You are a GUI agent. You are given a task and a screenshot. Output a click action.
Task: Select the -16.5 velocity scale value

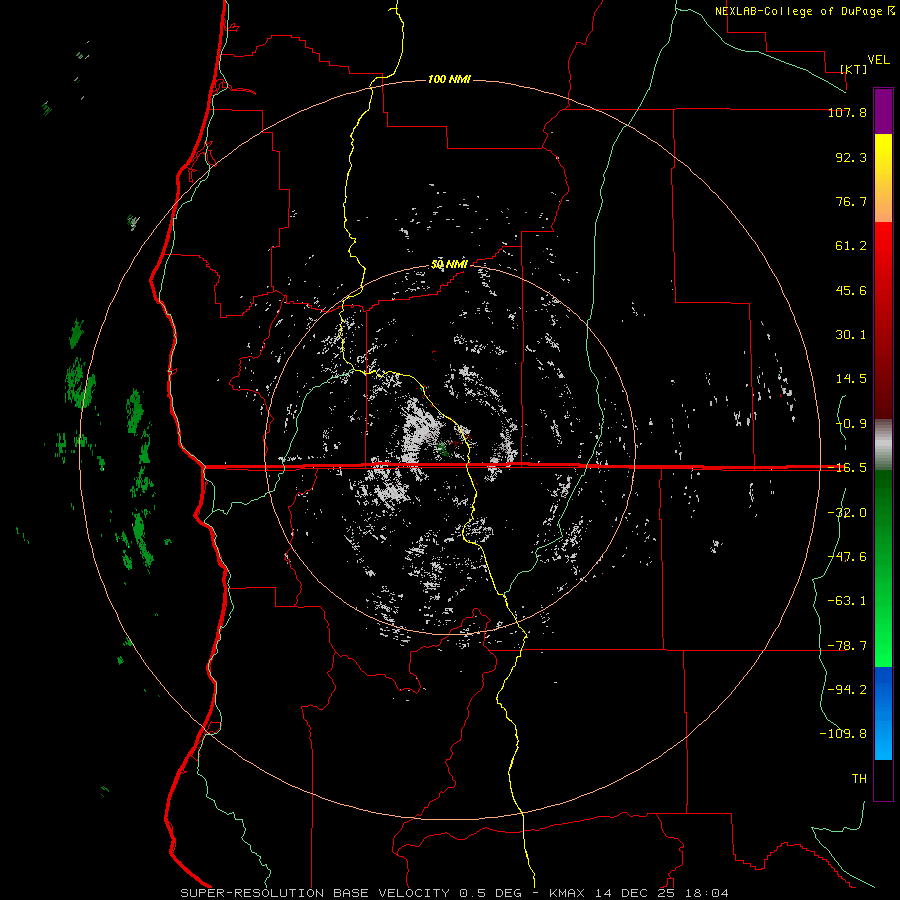847,468
